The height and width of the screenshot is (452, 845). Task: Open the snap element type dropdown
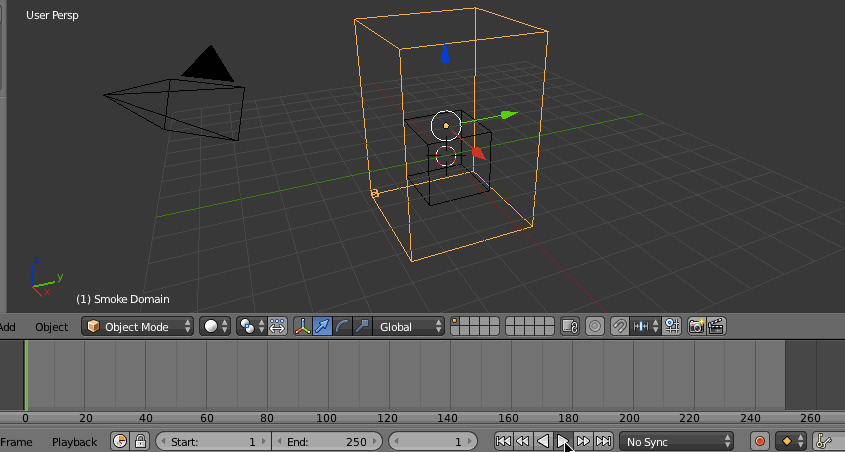pyautogui.click(x=645, y=326)
